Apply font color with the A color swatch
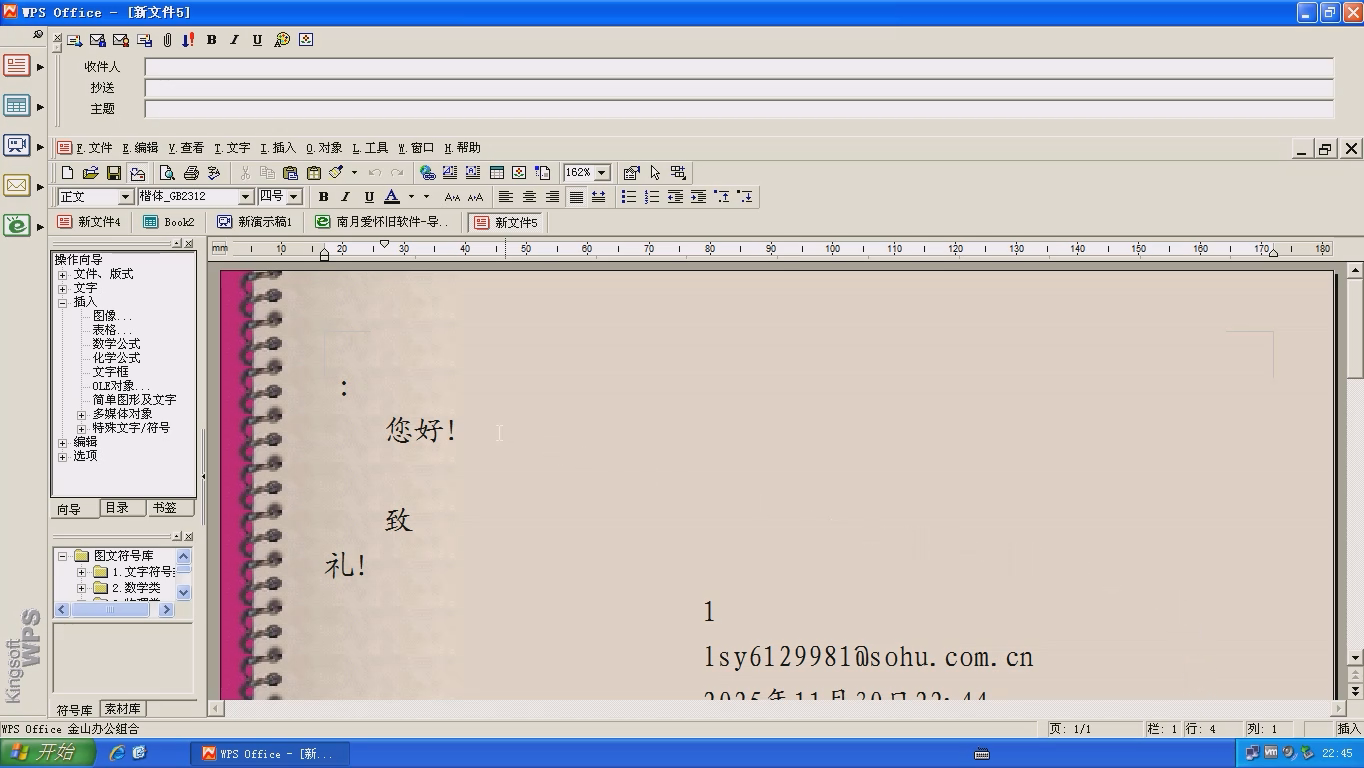Screen dimensions: 1364x768 pyautogui.click(x=392, y=197)
